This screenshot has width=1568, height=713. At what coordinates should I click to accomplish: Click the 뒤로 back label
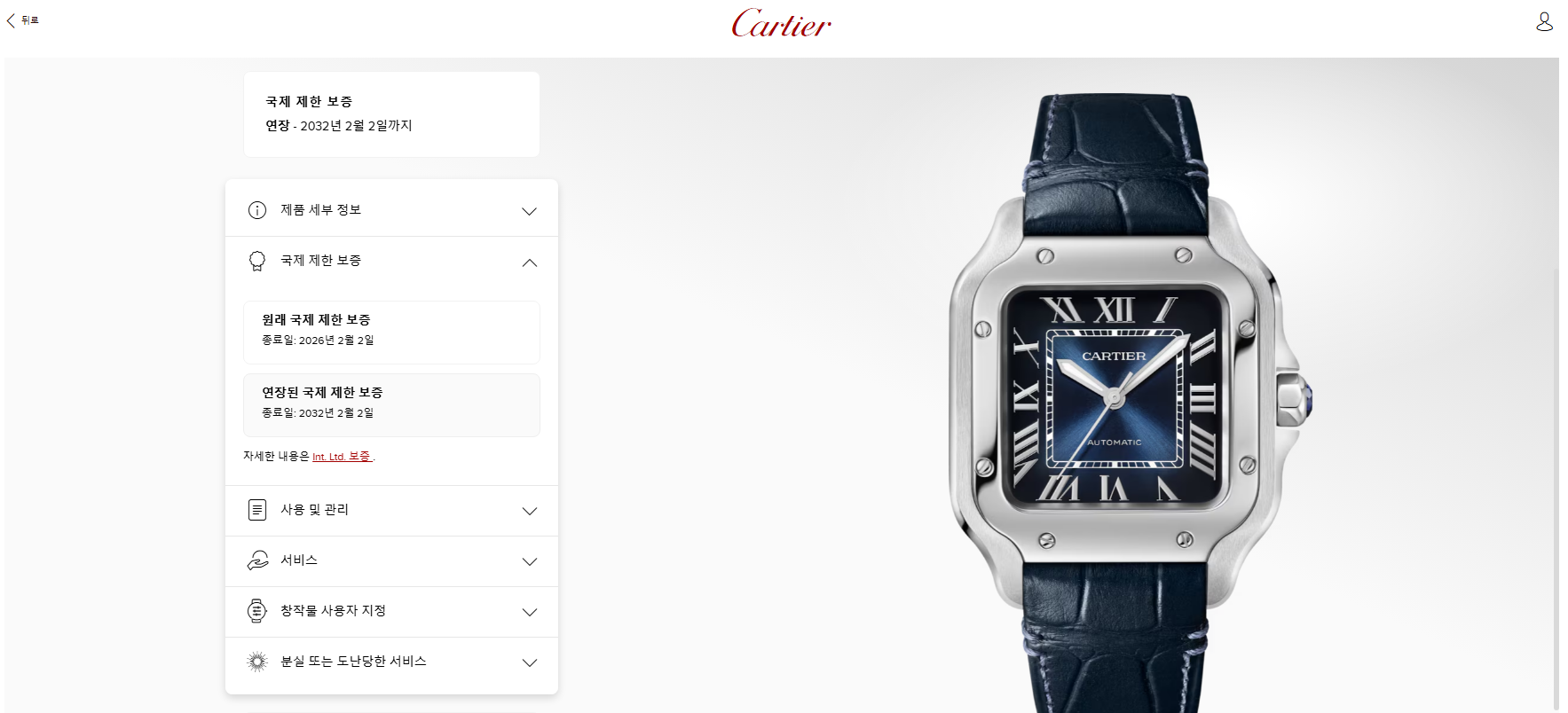(30, 20)
